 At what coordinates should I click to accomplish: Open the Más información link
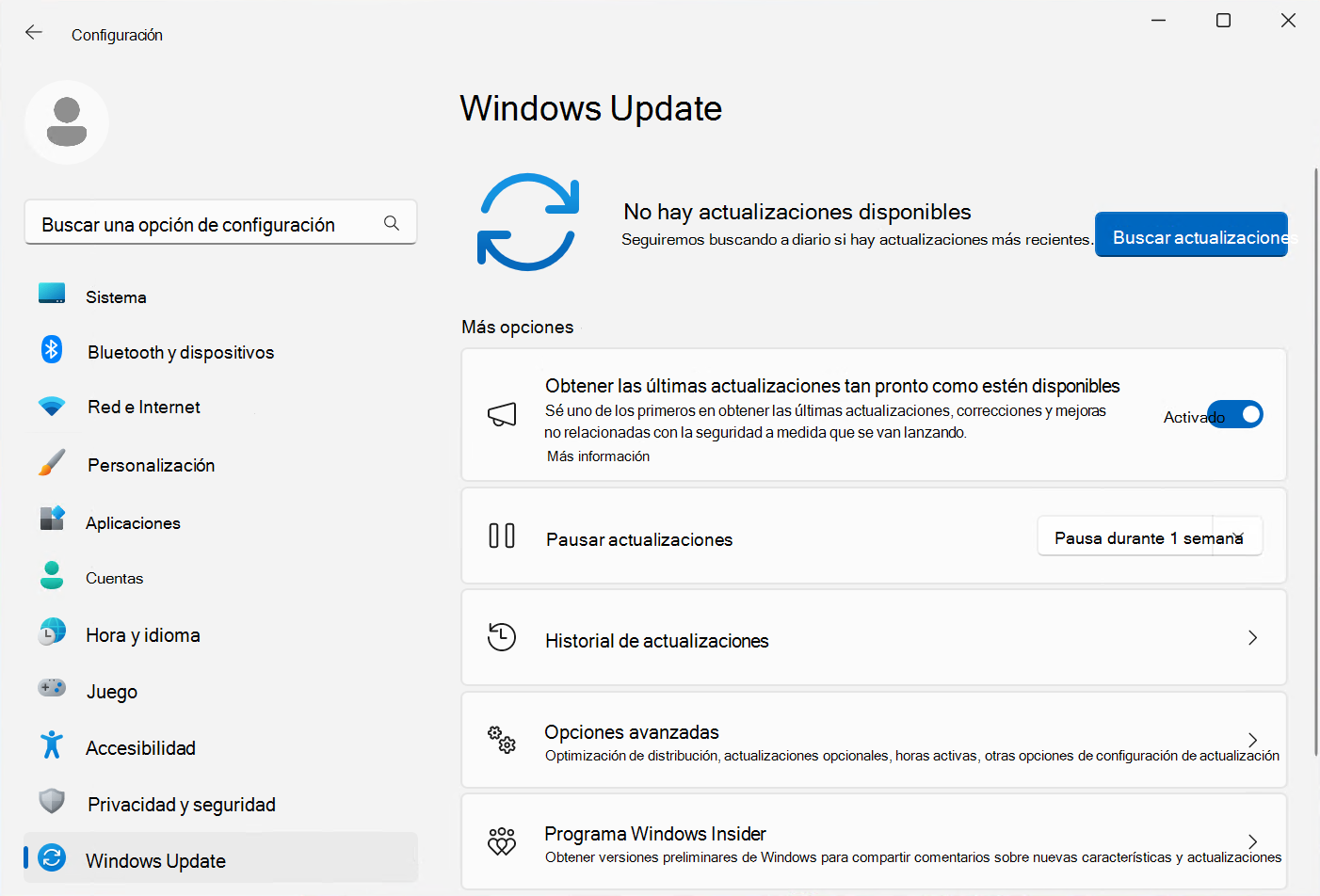(598, 456)
